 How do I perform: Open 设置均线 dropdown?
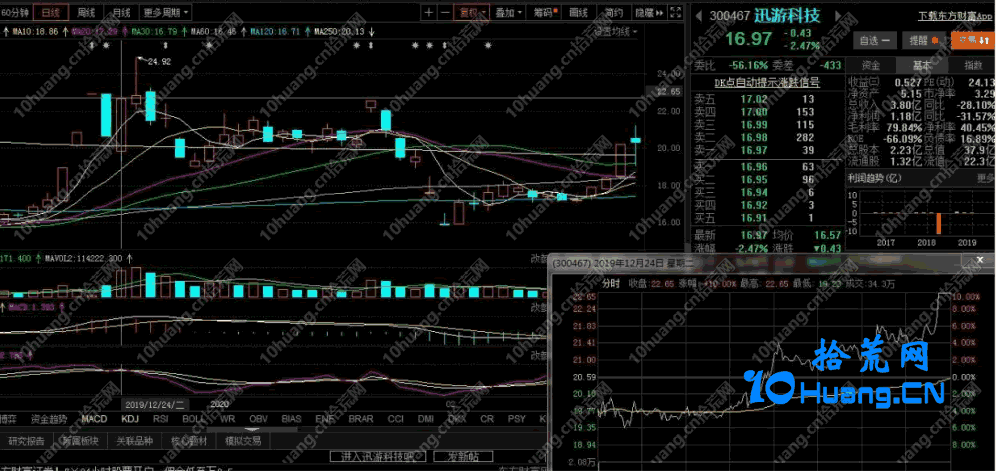click(616, 31)
